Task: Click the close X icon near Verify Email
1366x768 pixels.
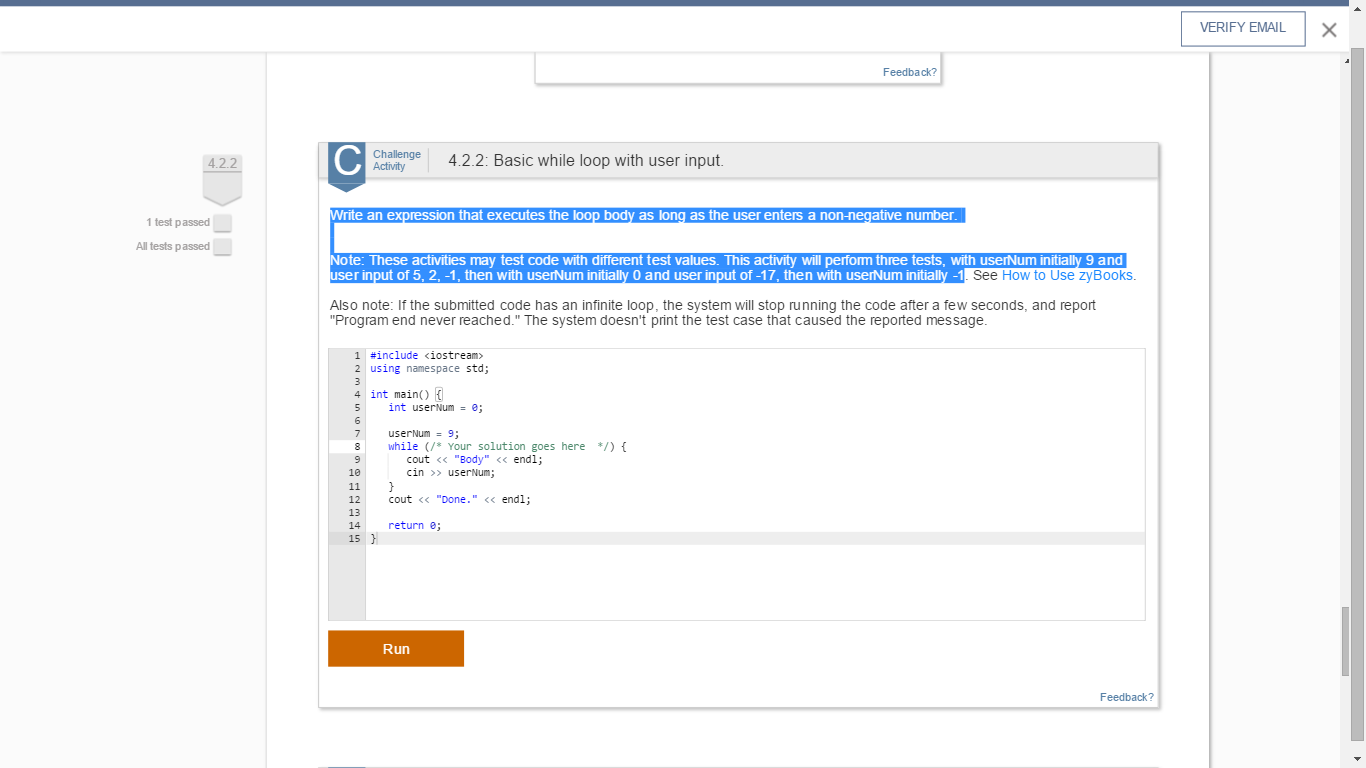Action: pos(1329,30)
